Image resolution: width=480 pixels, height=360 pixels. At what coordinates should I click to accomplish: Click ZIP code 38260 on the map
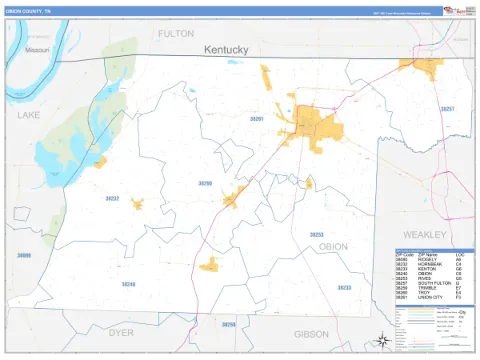coord(205,183)
